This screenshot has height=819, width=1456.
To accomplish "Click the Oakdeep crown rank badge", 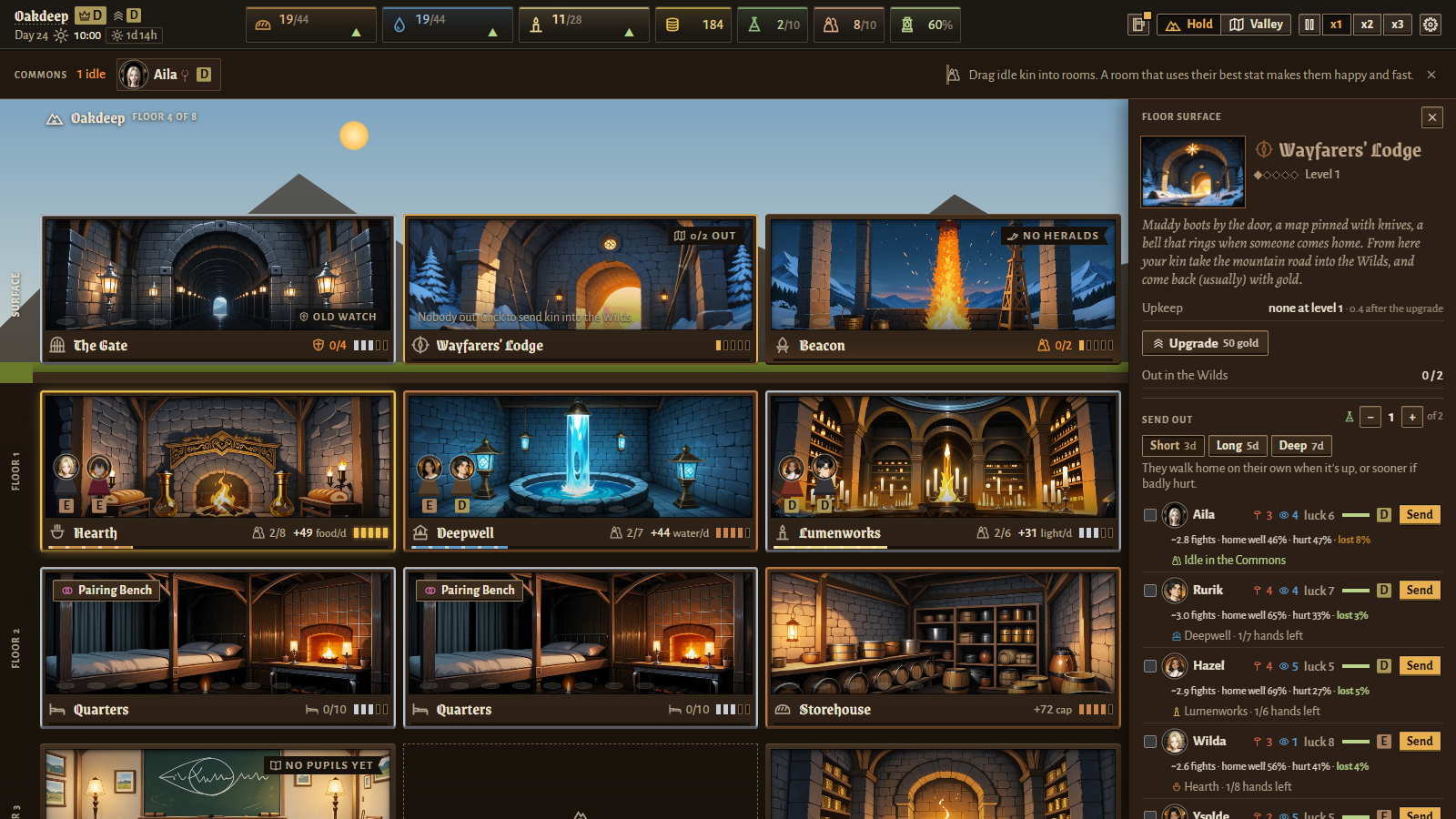I will click(x=90, y=15).
